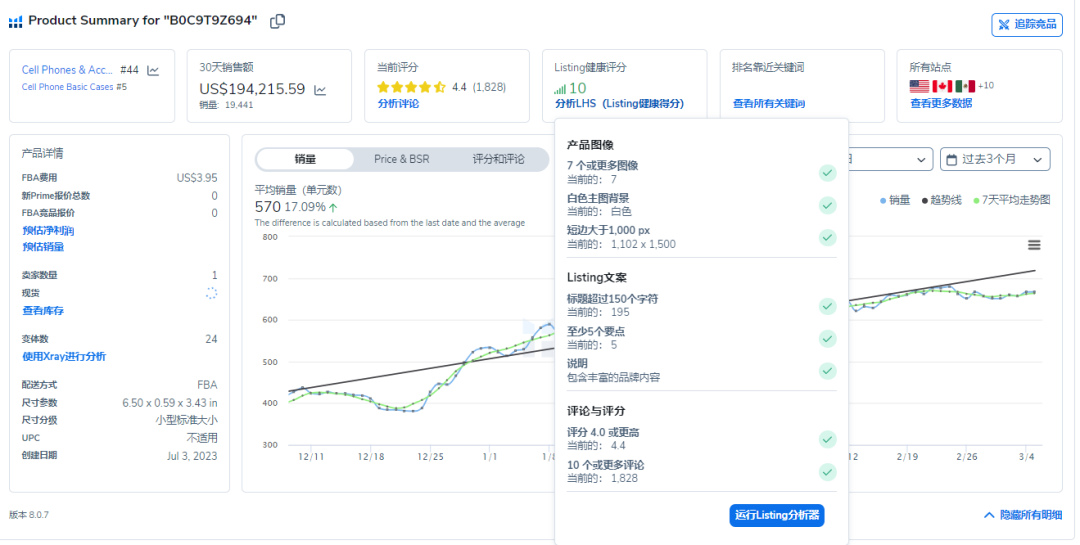Click the average sales figure 570

[267, 207]
